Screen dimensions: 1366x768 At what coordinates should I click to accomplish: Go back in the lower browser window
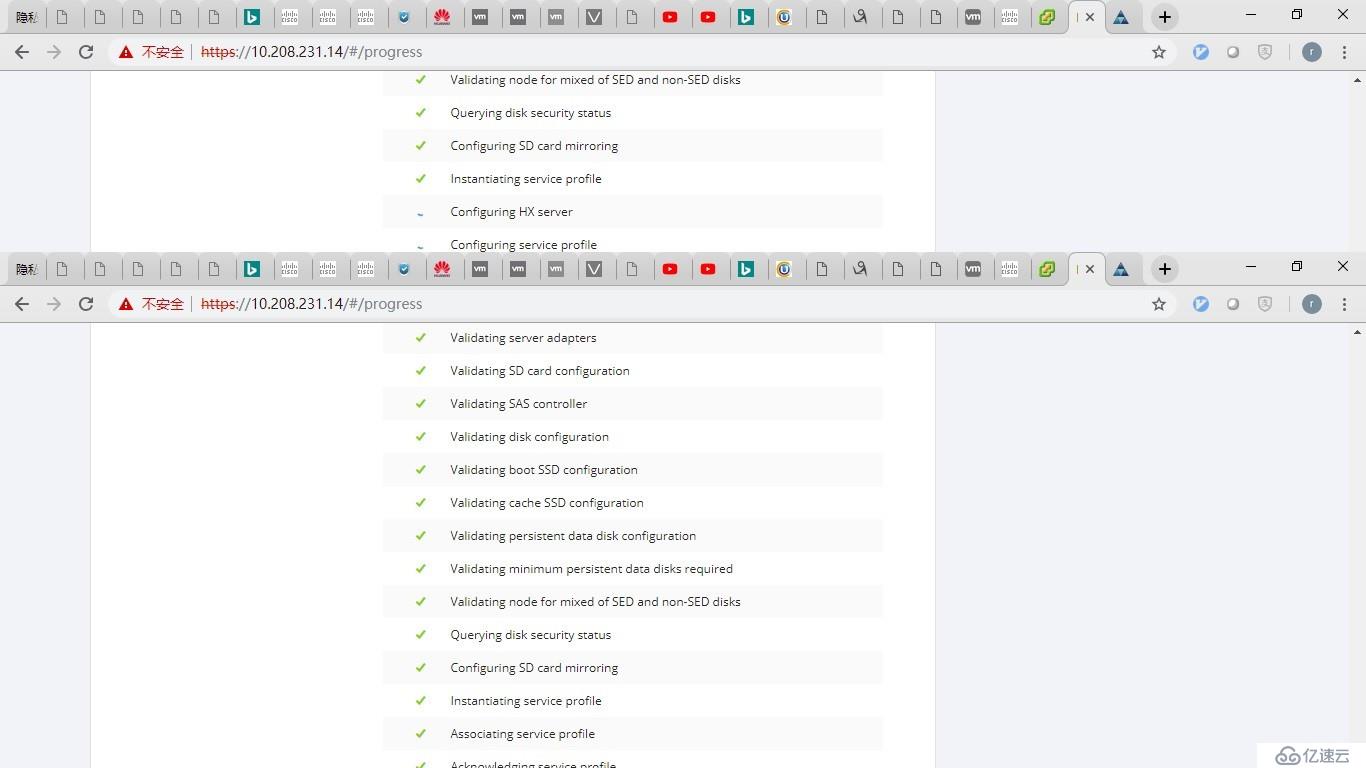coord(22,304)
